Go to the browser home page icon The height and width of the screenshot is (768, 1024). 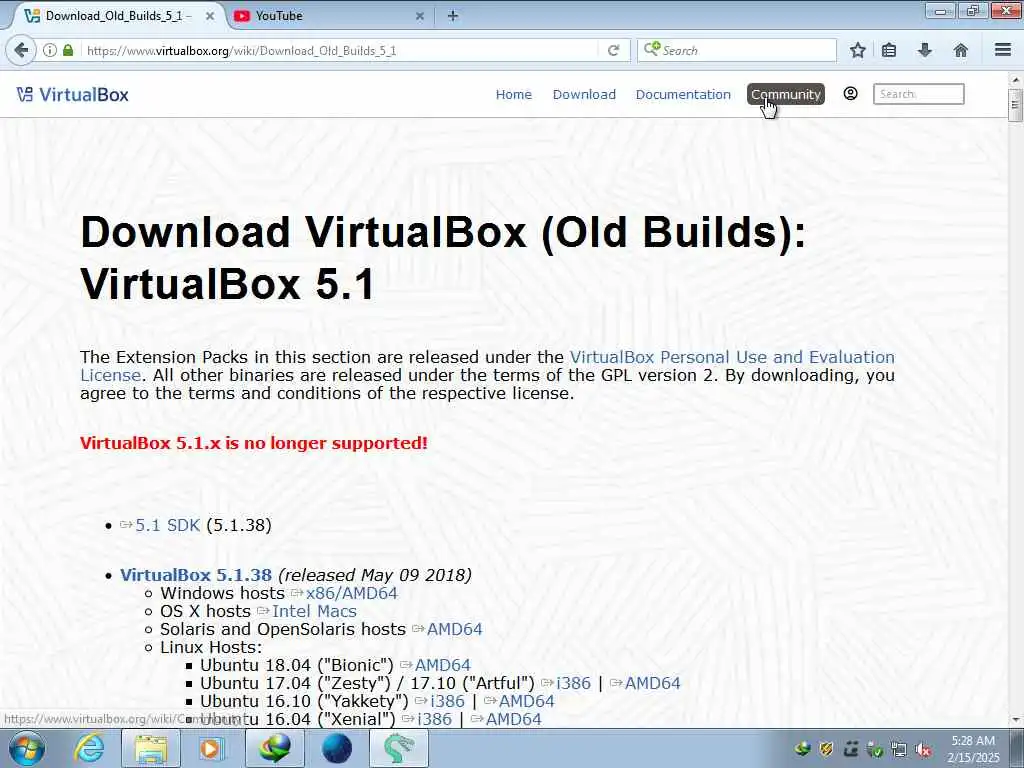(x=960, y=50)
